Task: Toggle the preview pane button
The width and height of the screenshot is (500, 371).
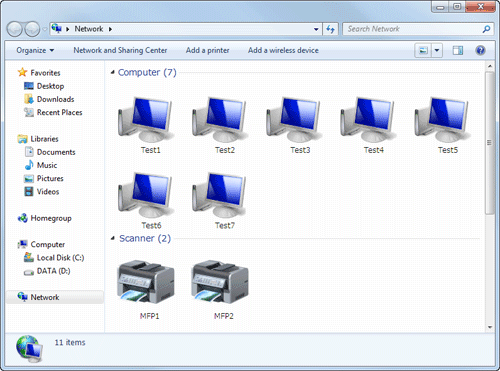Action: [458, 50]
